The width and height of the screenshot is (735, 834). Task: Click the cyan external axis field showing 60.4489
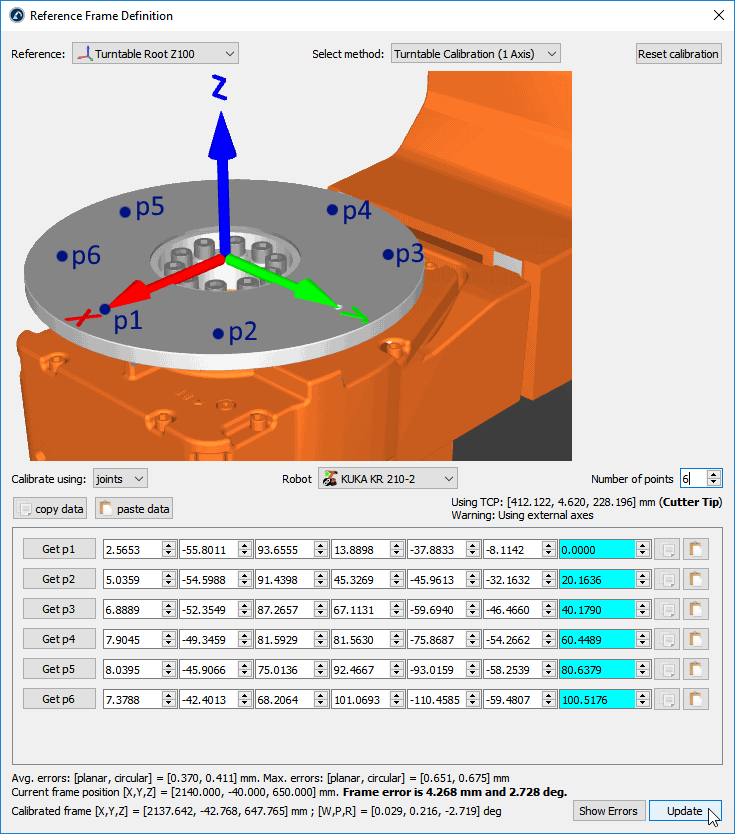click(597, 639)
